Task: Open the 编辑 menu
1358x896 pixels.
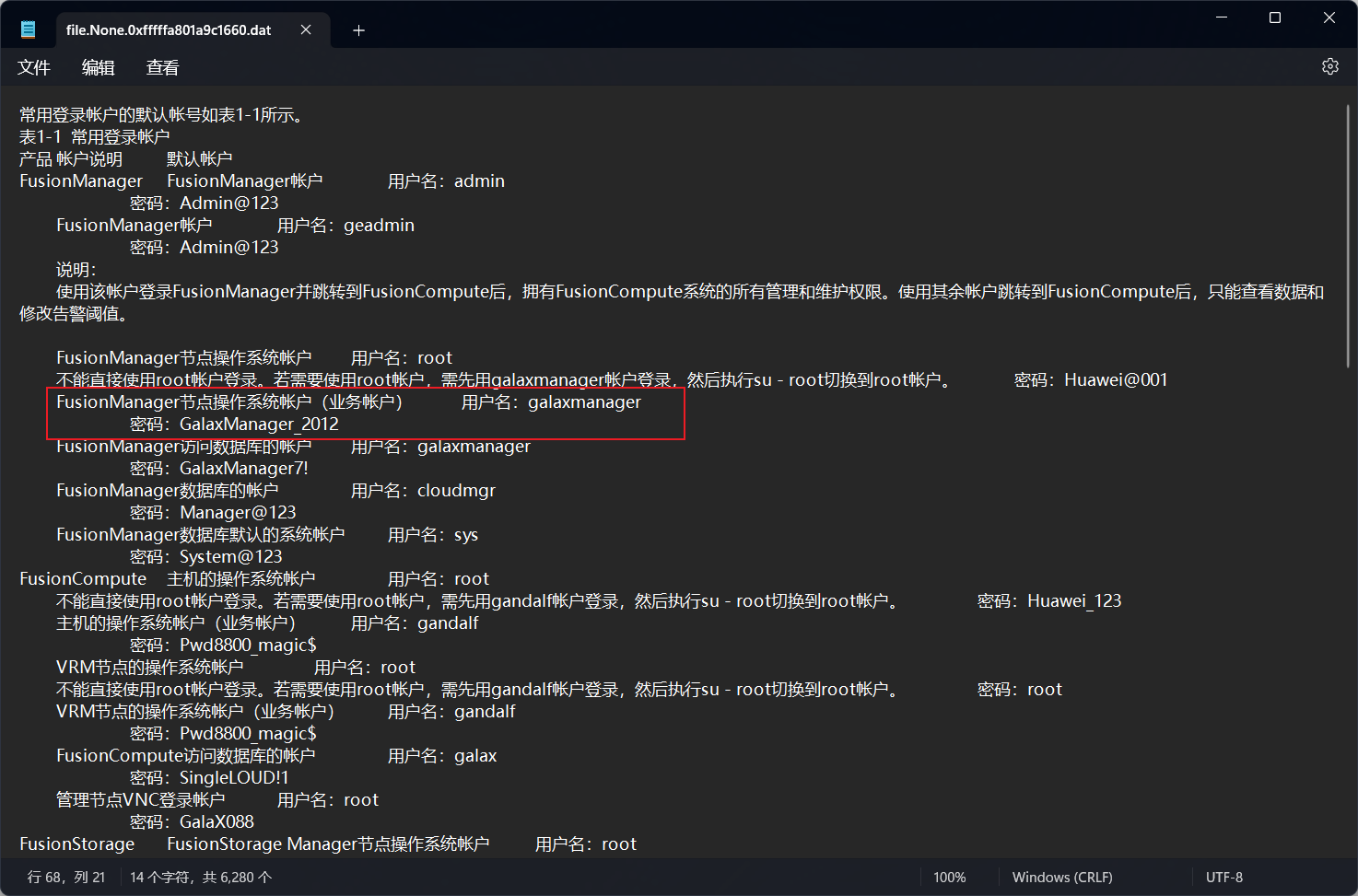Action: pyautogui.click(x=99, y=67)
